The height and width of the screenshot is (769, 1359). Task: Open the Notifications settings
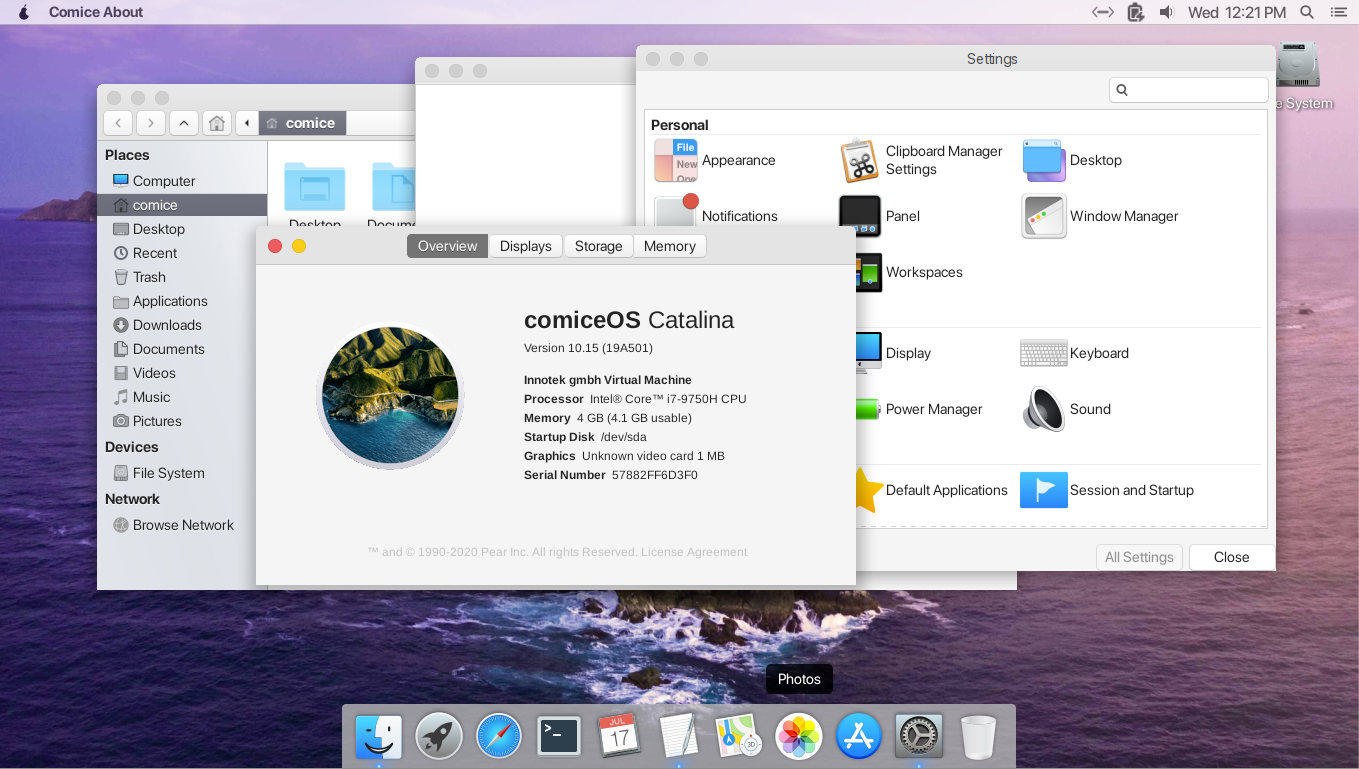pos(740,216)
